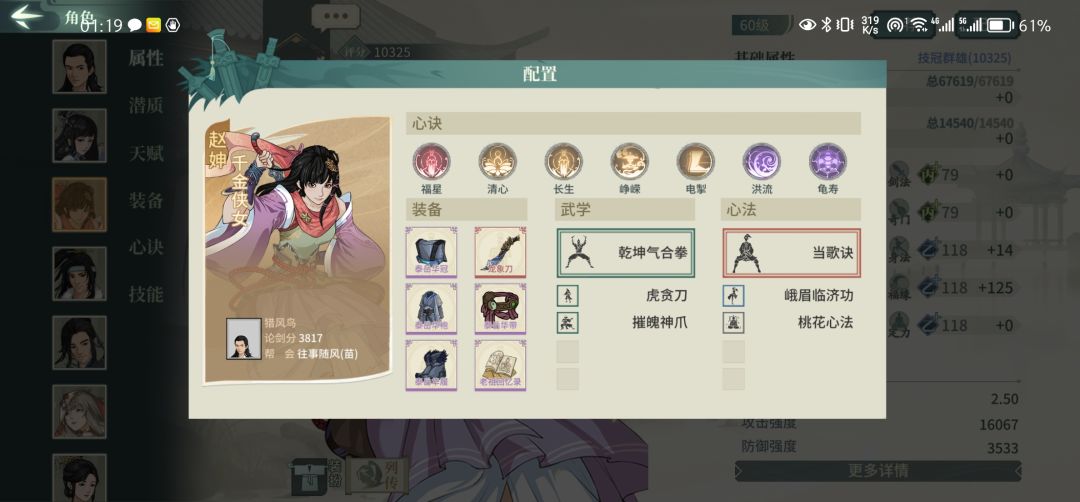Go back with the top-left arrow

(x=28, y=16)
